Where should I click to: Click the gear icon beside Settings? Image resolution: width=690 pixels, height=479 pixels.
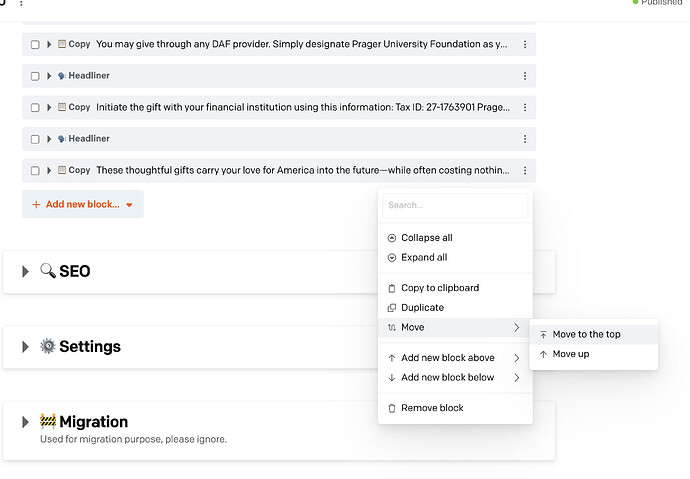point(48,346)
